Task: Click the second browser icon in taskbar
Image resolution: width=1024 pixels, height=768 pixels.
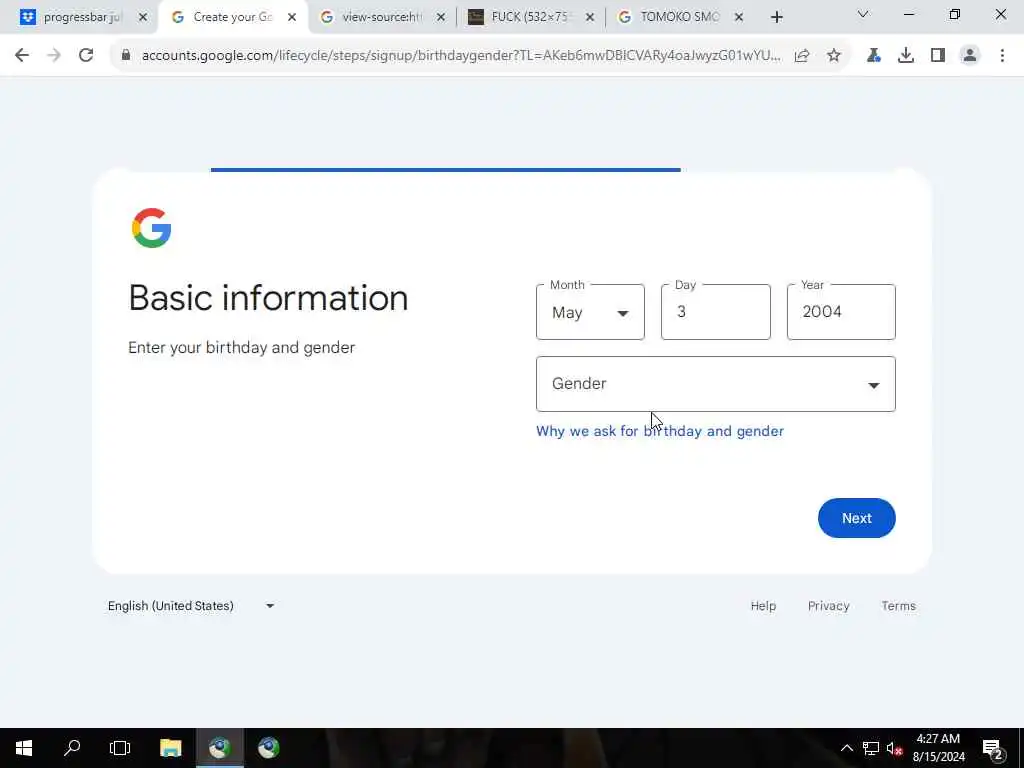Action: click(x=268, y=748)
